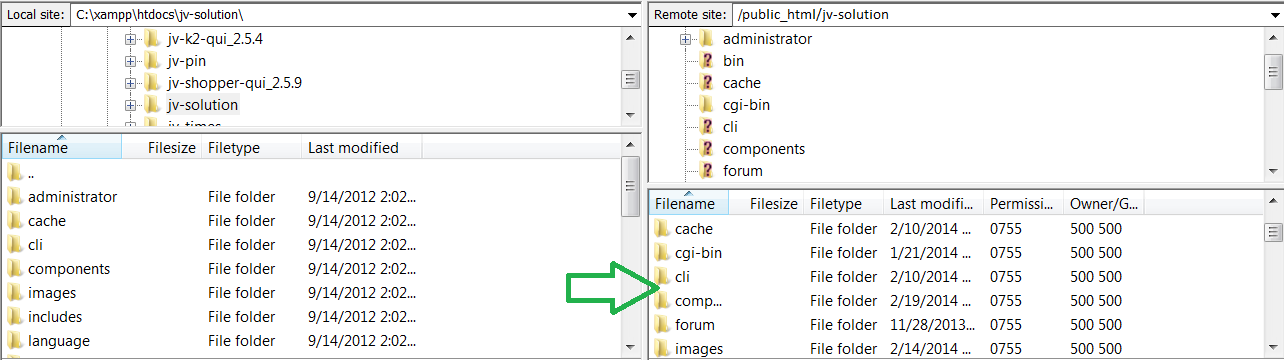Select components text in remote tree
Screen dimensions: 1284x360
pyautogui.click(x=764, y=149)
